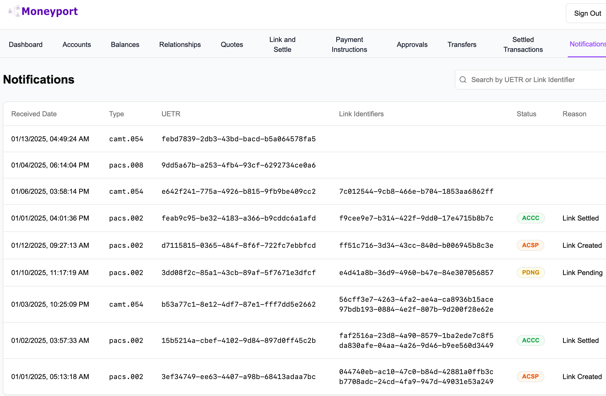This screenshot has height=396, width=606.
Task: Select UETR febd7839-2db3-43bd-bacd-b5a064578fa5
Action: click(x=238, y=139)
